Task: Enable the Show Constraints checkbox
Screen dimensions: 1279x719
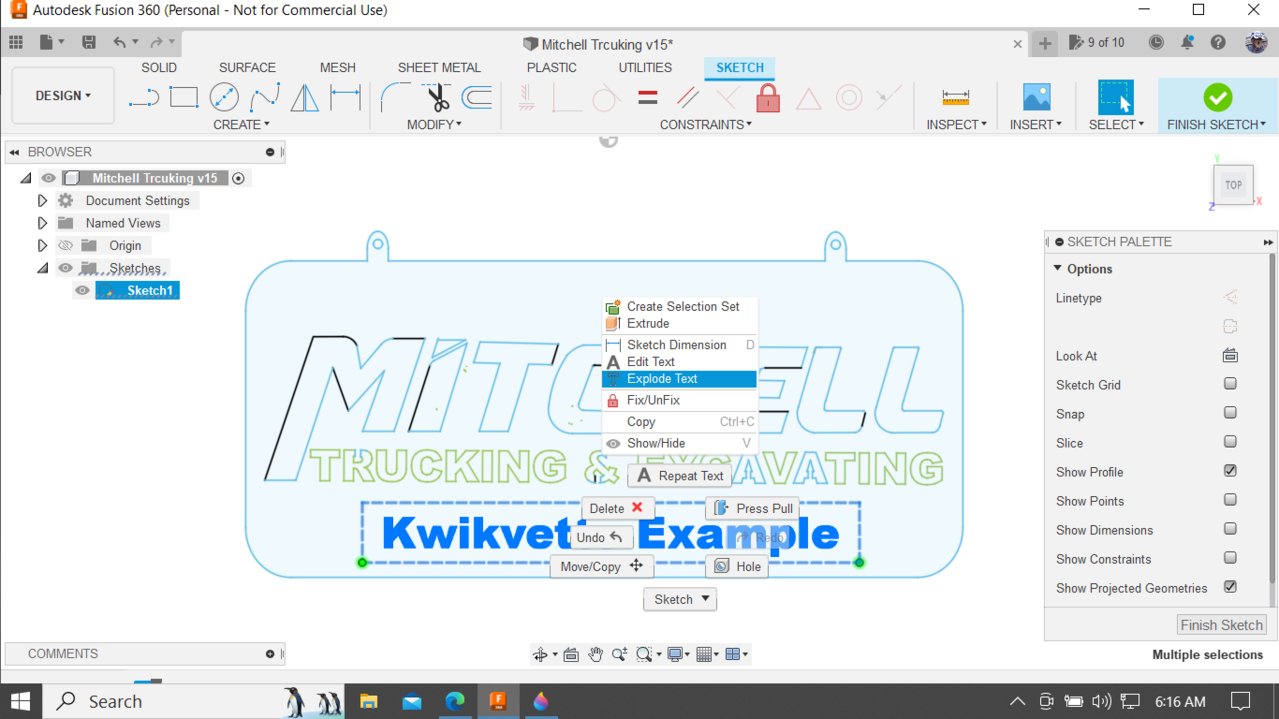Action: tap(1230, 558)
